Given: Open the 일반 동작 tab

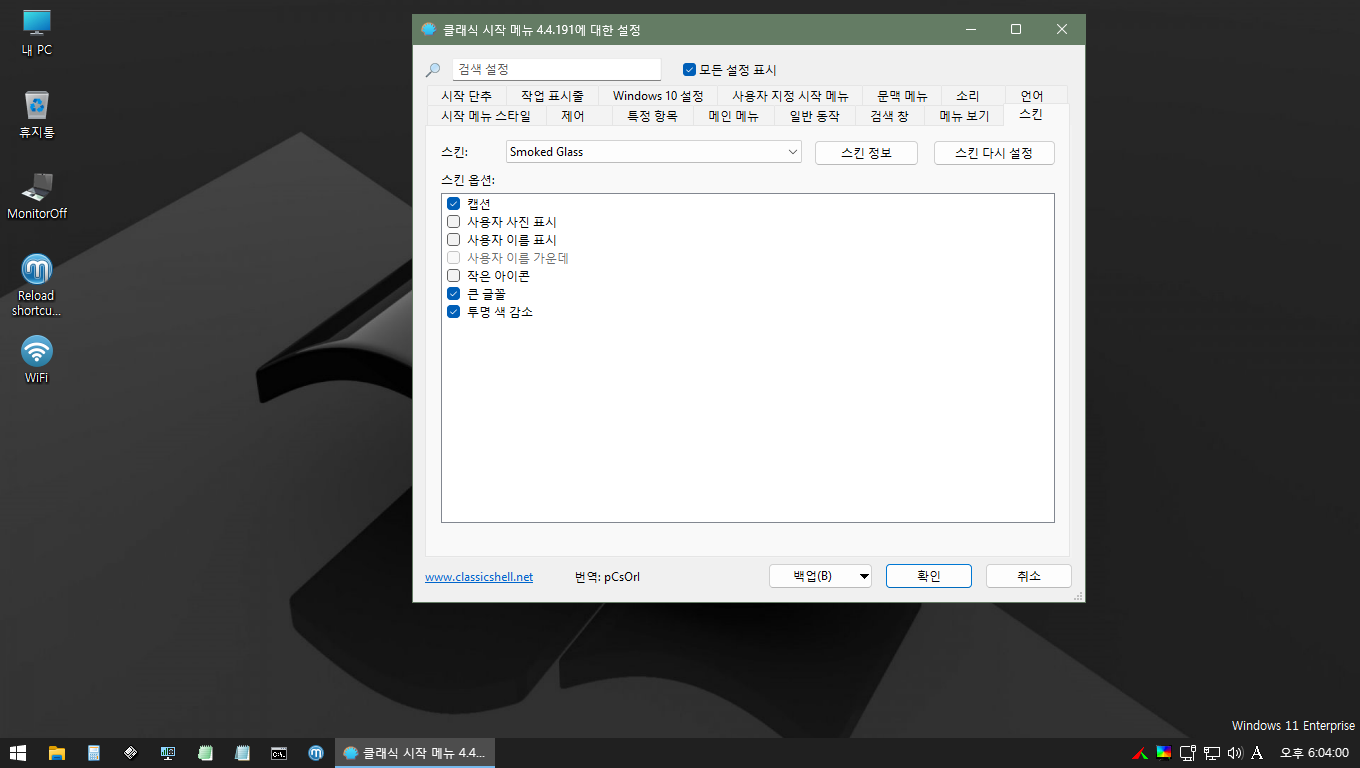Looking at the screenshot, I should pyautogui.click(x=814, y=116).
